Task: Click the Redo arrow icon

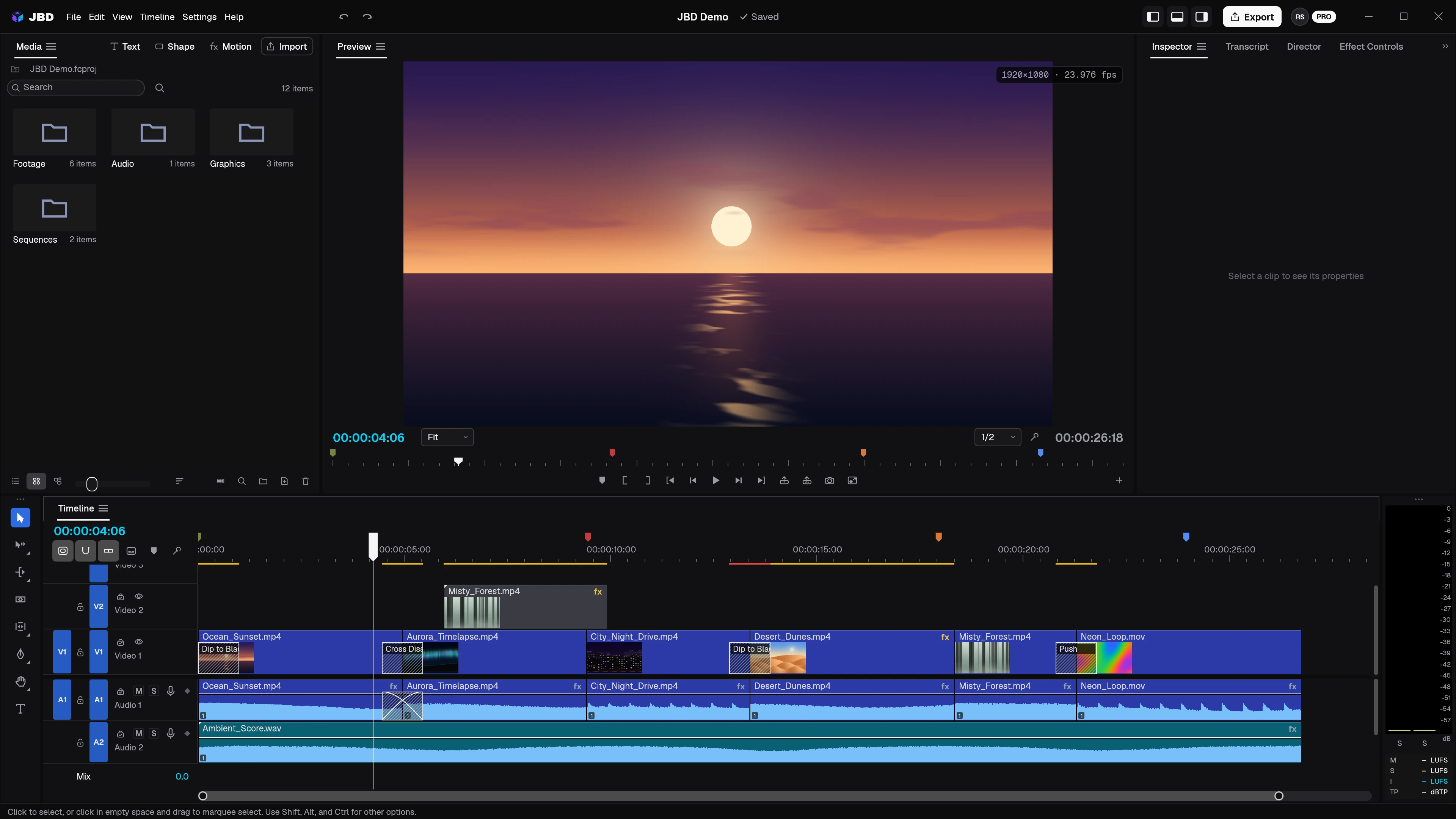Action: click(x=367, y=17)
